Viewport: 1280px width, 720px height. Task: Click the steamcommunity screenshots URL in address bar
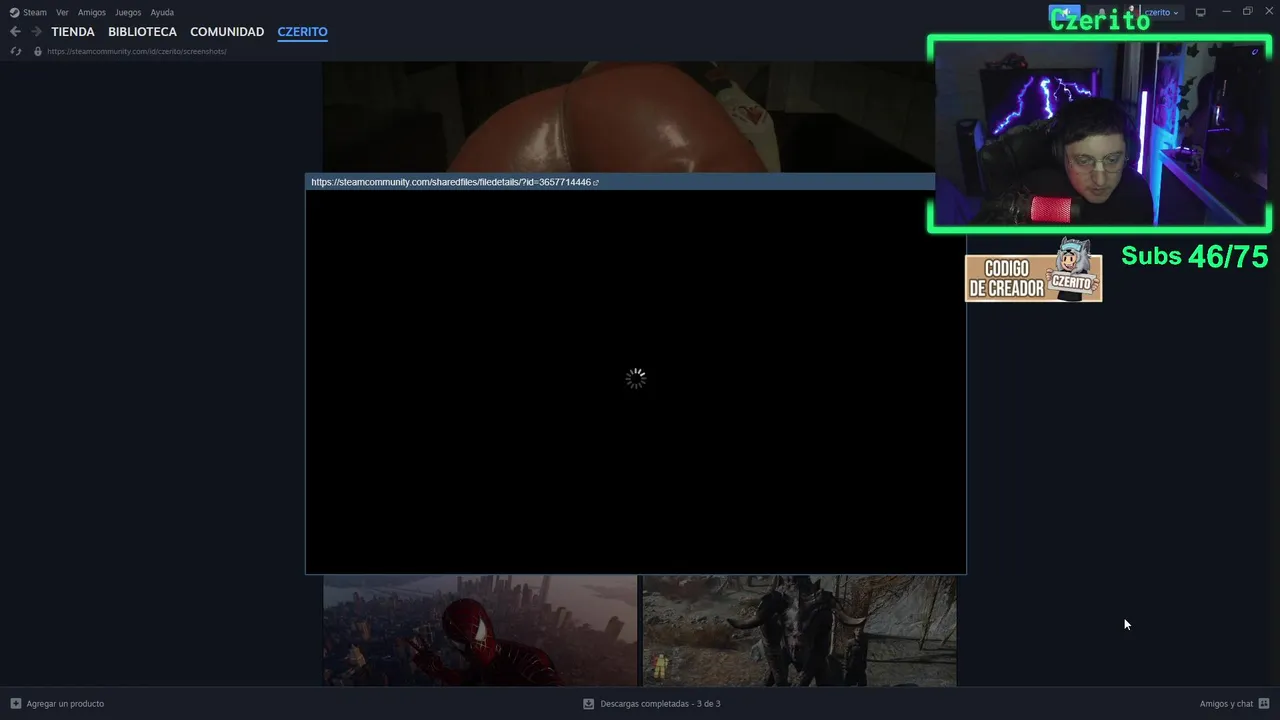pyautogui.click(x=137, y=51)
